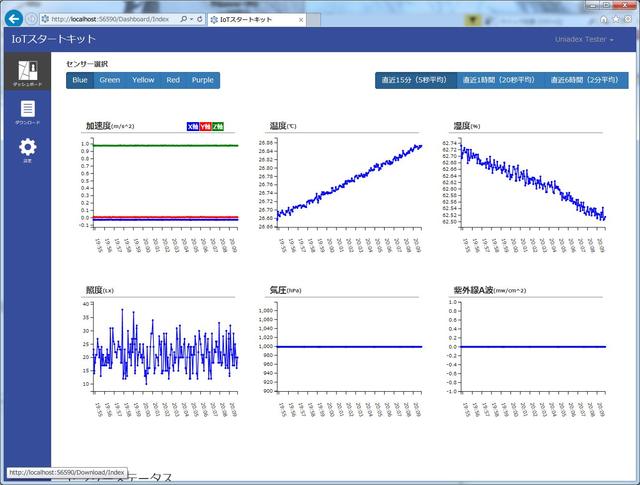This screenshot has height=485, width=640.
Task: Click the green Z-axis acceleration line
Action: (165, 145)
